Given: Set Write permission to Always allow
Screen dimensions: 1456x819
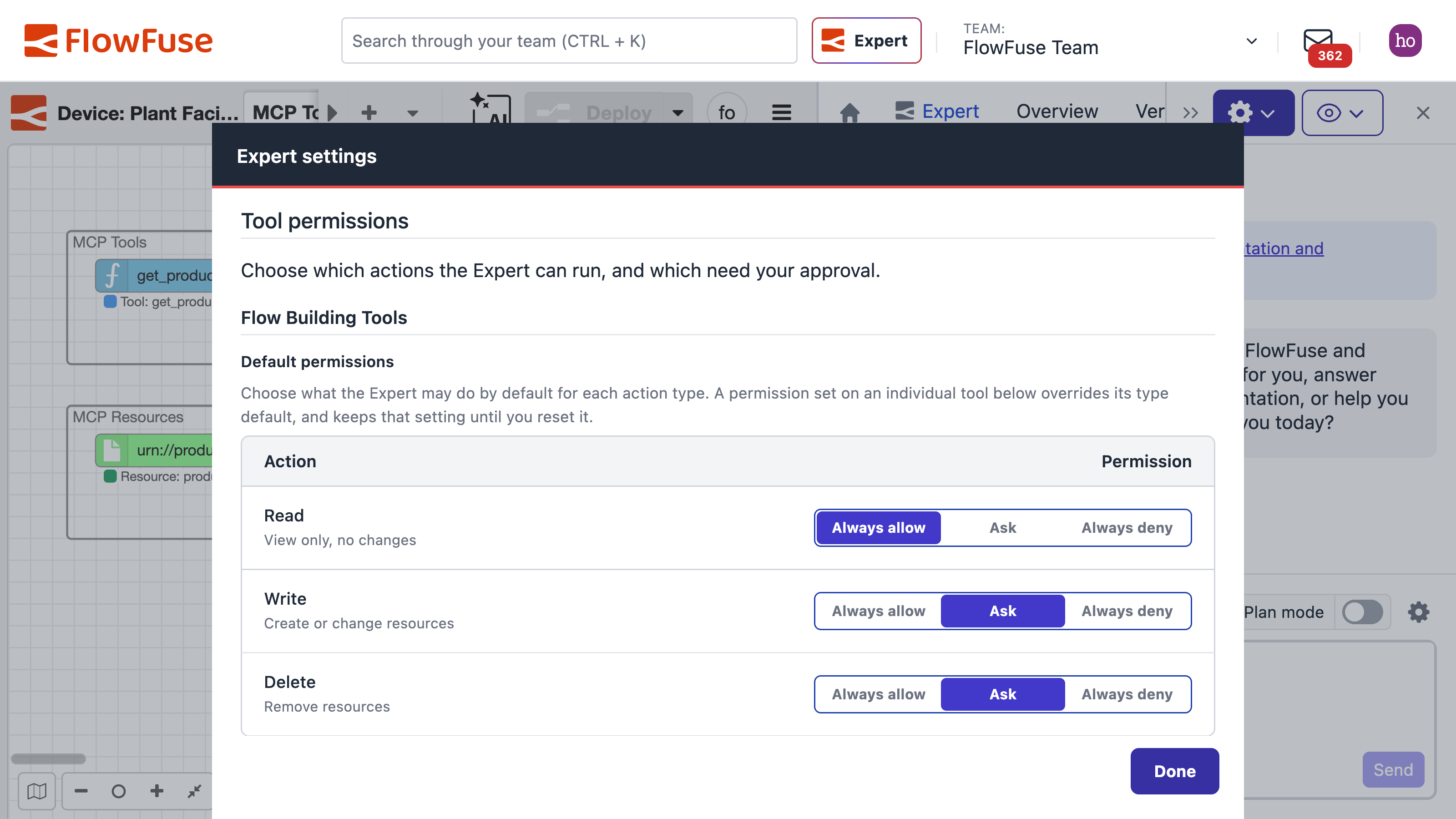Looking at the screenshot, I should click(x=878, y=611).
